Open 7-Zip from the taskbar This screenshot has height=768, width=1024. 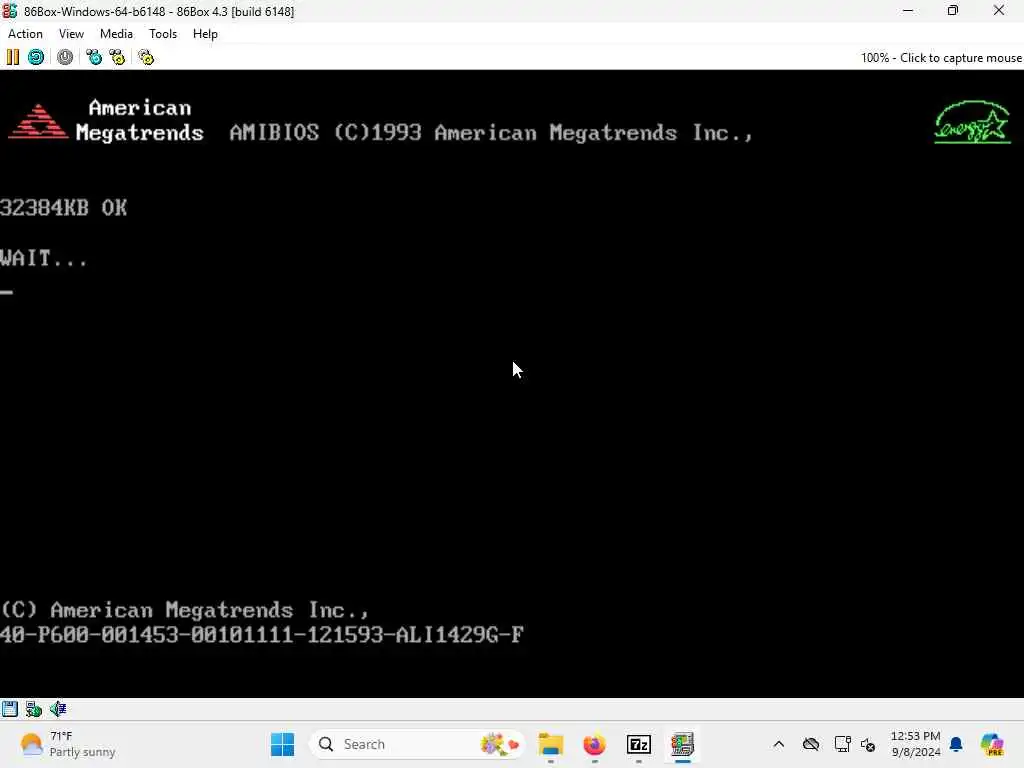[x=639, y=744]
